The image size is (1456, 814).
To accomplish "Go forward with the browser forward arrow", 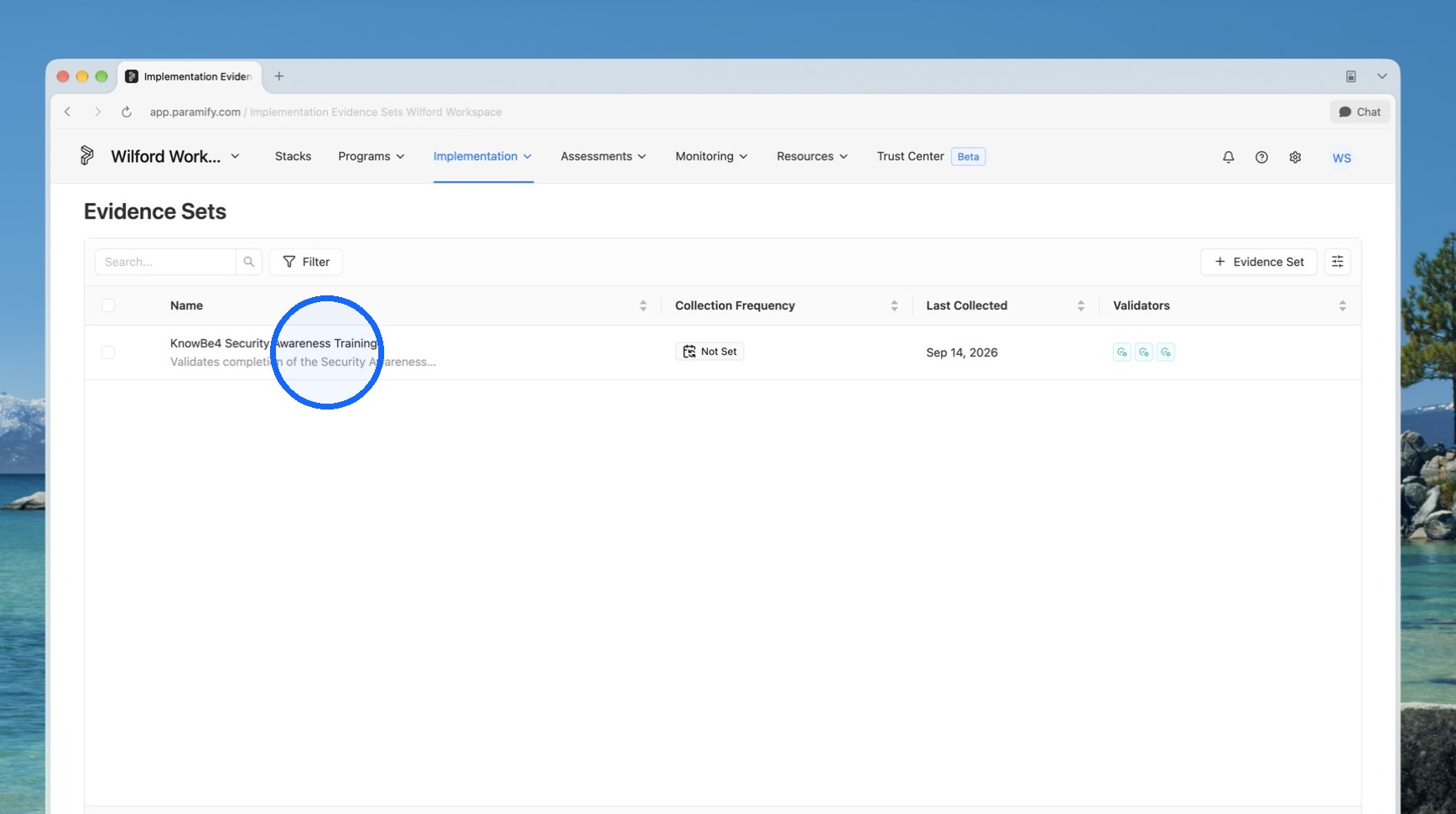I will click(x=97, y=112).
